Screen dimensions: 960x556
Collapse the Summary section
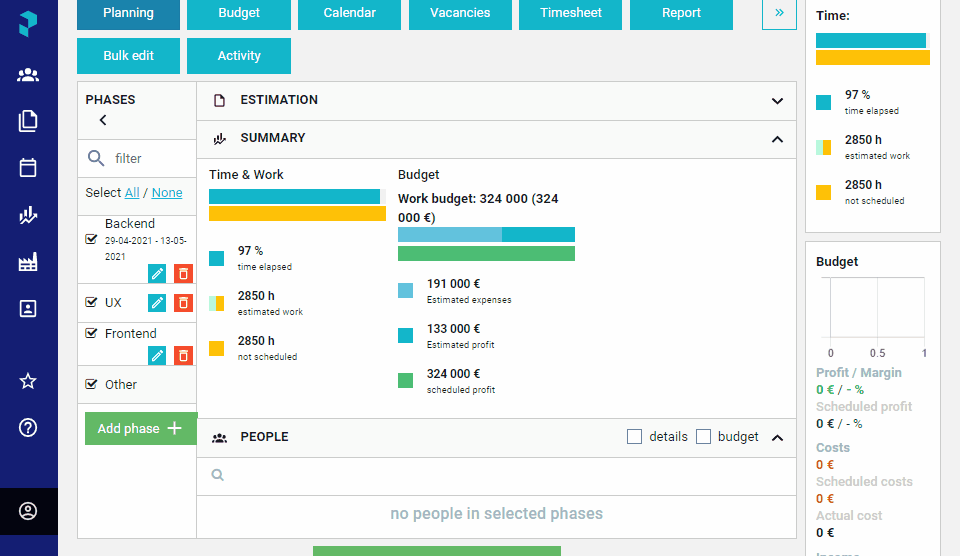pos(777,140)
